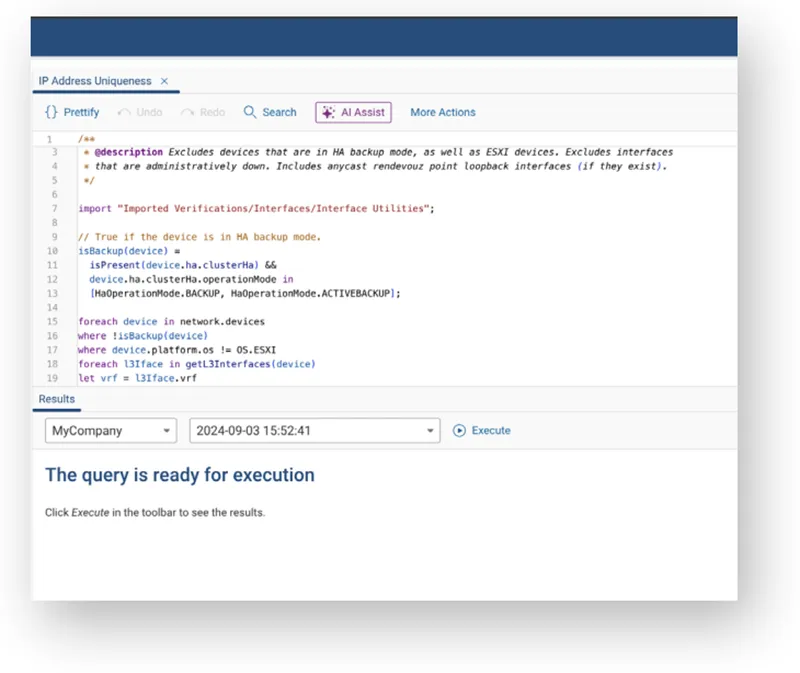Screen dimensions: 800x673
Task: Open the 2024-09-03 15:52:41 snapshot dropdown
Action: (314, 431)
